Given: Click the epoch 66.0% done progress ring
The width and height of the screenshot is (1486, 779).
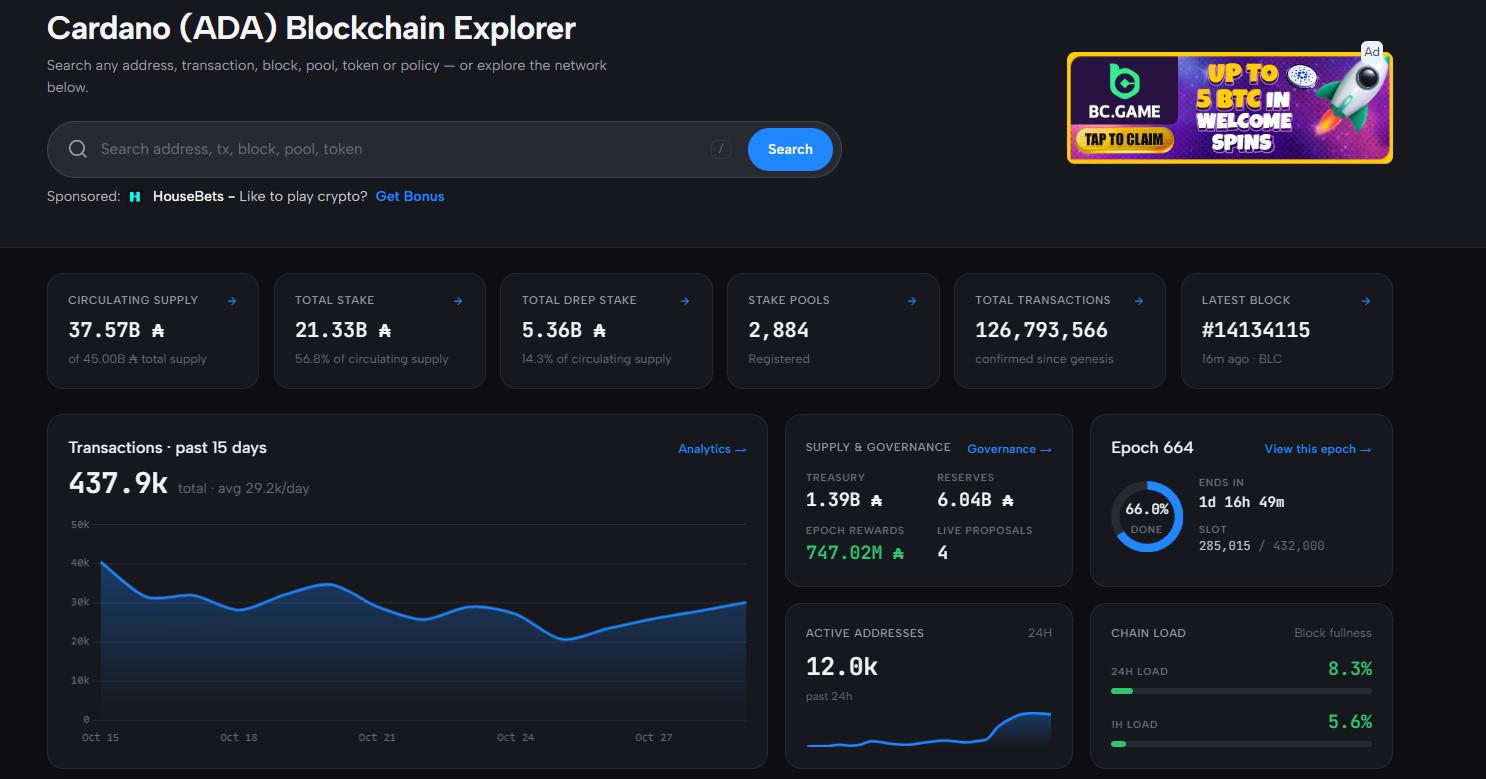Looking at the screenshot, I should [1147, 517].
